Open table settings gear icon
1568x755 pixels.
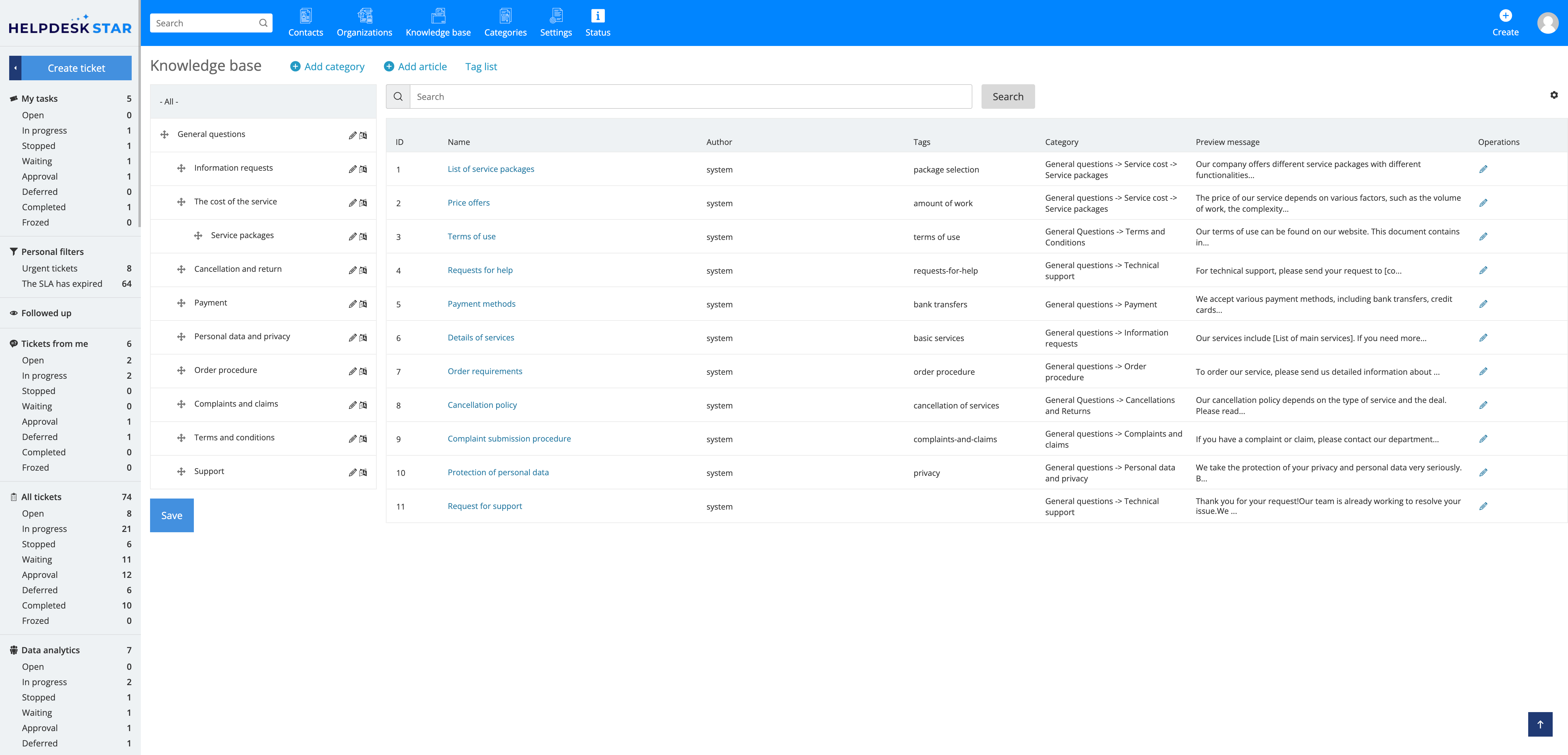1553,95
